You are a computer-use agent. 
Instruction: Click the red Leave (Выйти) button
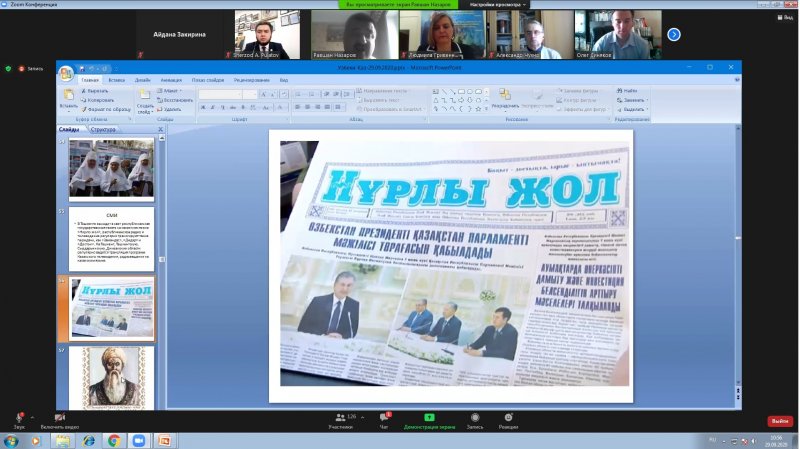780,421
